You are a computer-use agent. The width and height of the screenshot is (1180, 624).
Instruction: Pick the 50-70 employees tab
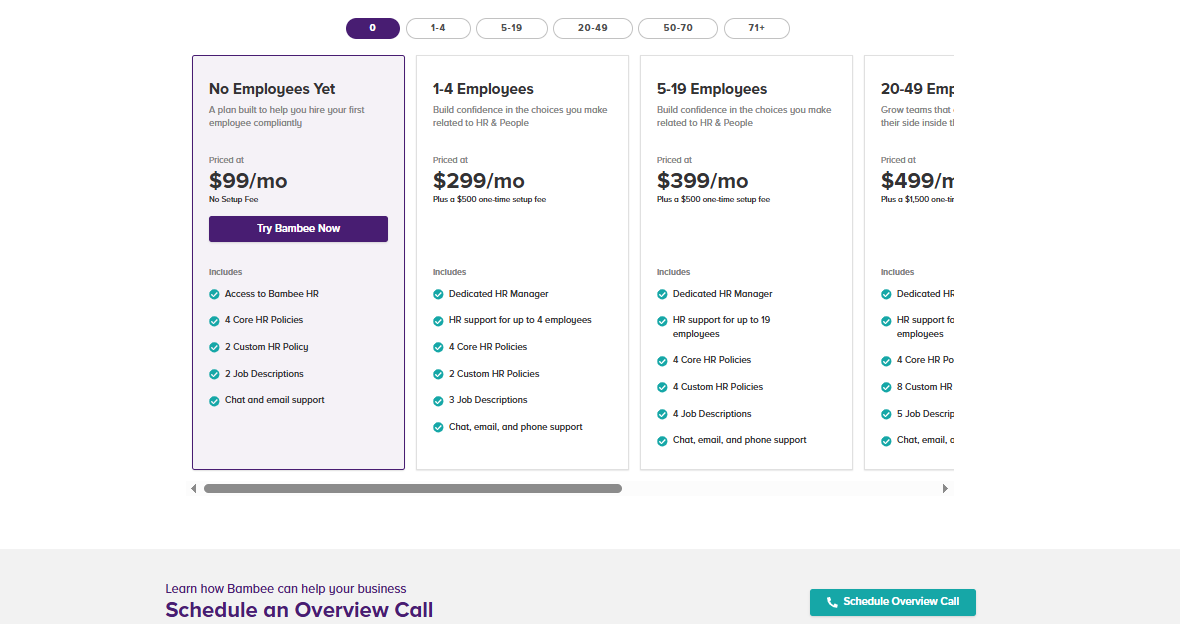click(x=677, y=28)
